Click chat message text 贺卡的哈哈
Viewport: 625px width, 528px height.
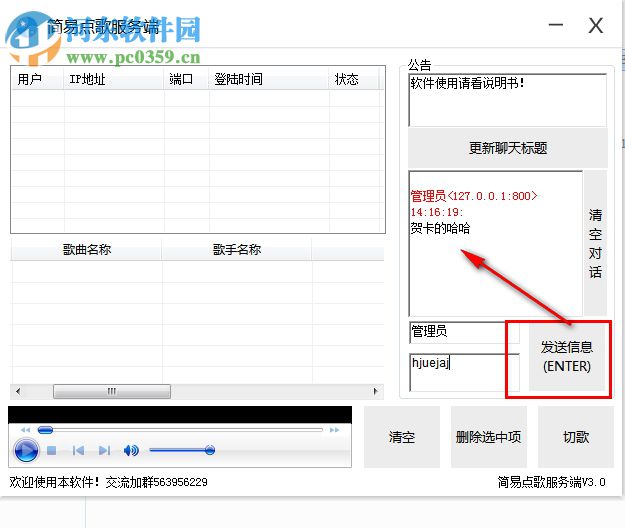440,228
